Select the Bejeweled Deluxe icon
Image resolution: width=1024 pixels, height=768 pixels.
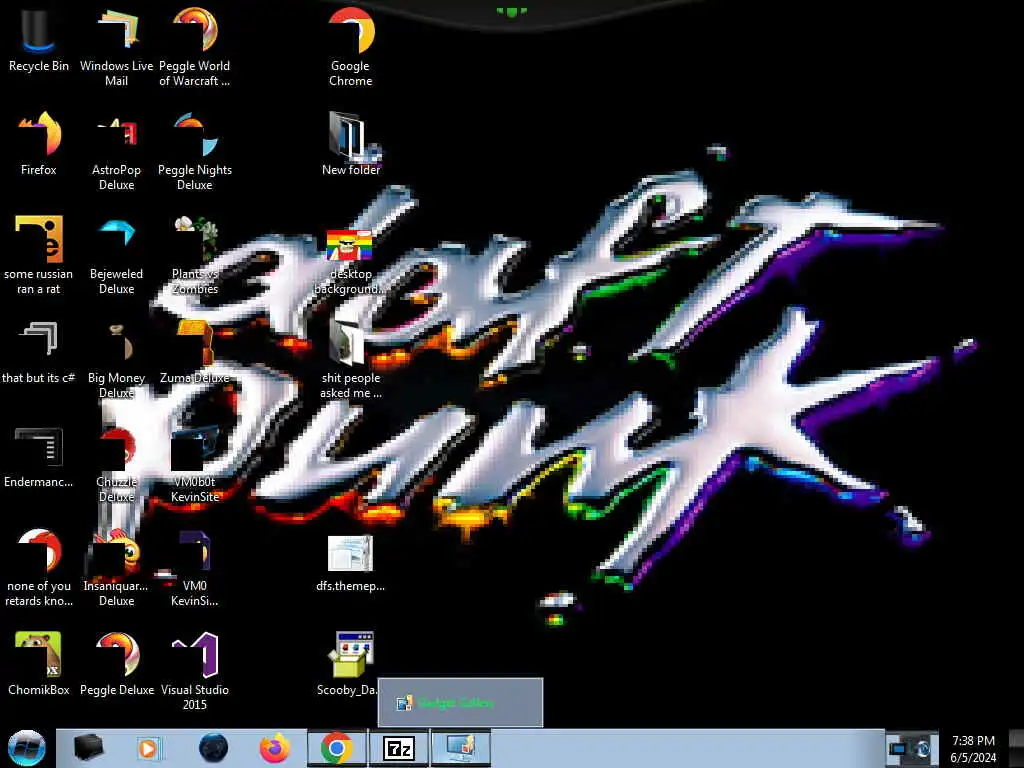coord(116,255)
